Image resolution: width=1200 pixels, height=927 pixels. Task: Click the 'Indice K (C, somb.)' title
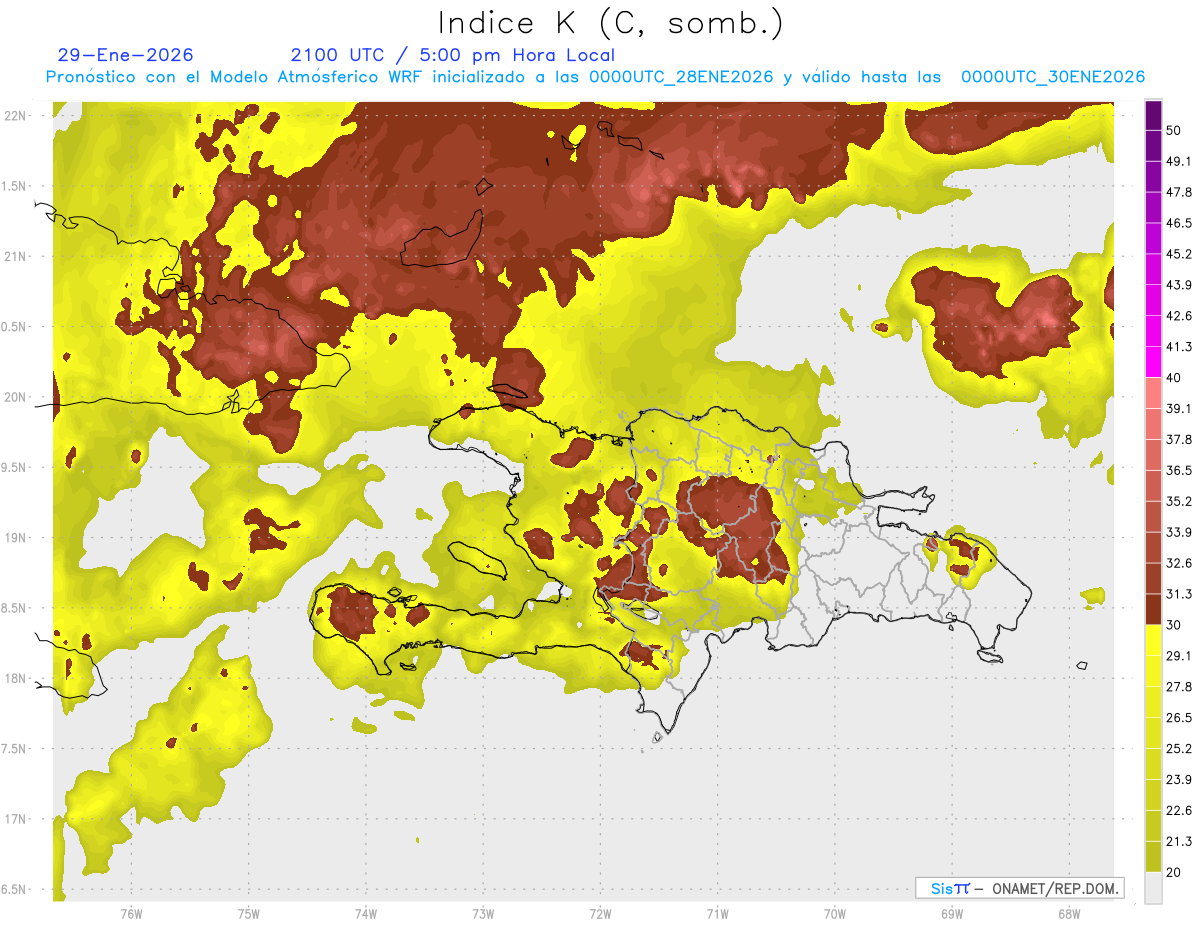pyautogui.click(x=611, y=23)
